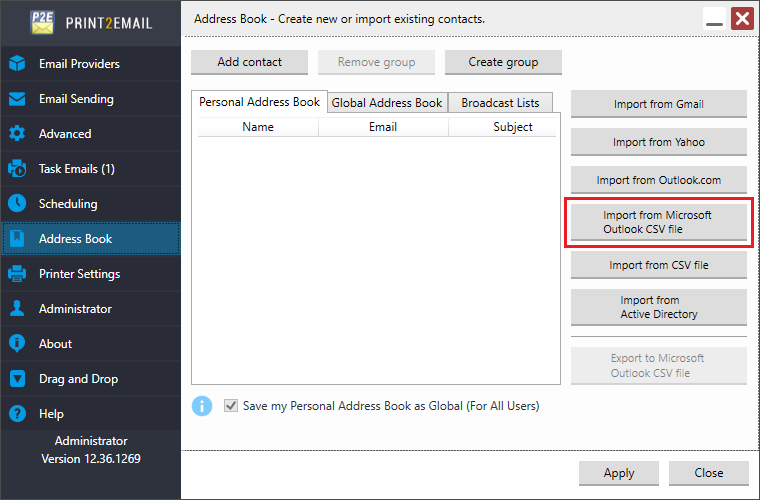Viewport: 760px width, 500px height.
Task: Click the Advanced gear icon
Action: click(17, 134)
